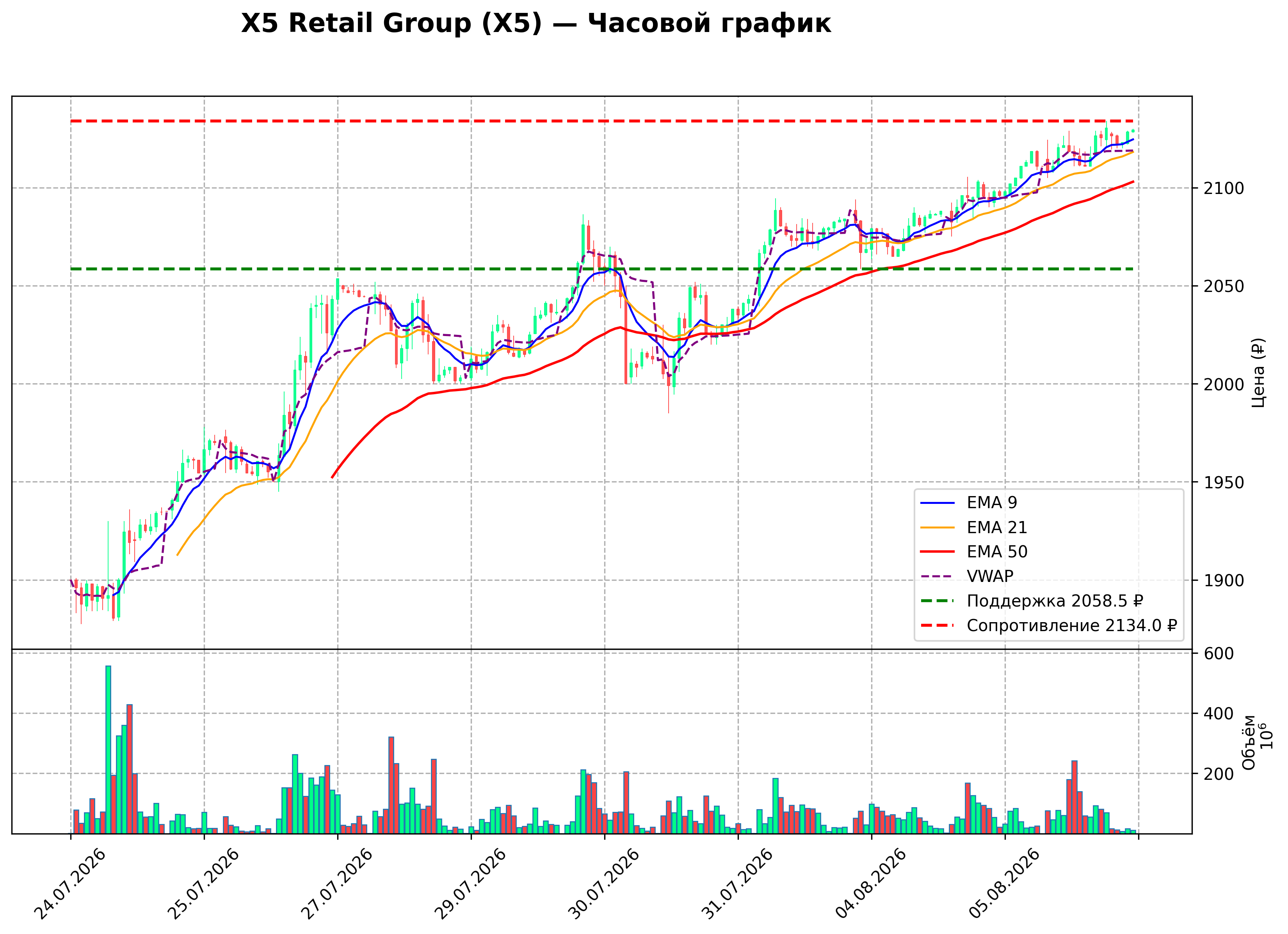The height and width of the screenshot is (934, 1288).
Task: Click the "Цена (₽)" axis title
Action: [x=1258, y=373]
